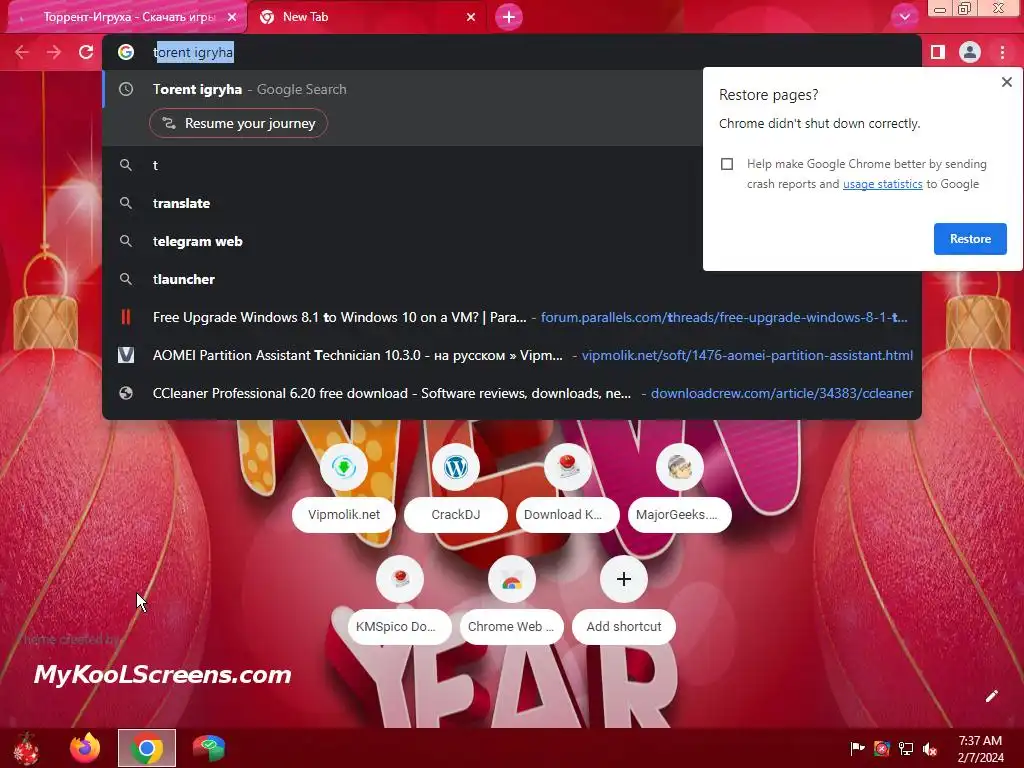The image size is (1024, 768).
Task: Open AOMEI Partition Assistant vipmolik suggestion
Action: [x=511, y=355]
